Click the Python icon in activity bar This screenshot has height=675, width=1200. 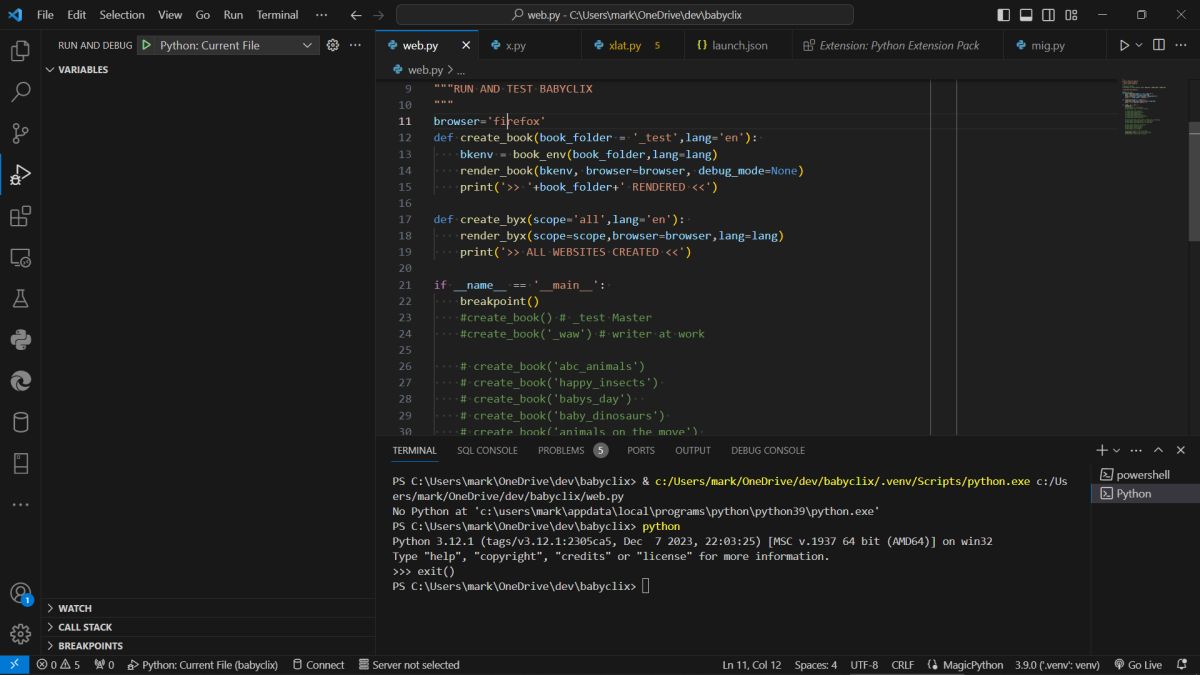pyautogui.click(x=20, y=340)
